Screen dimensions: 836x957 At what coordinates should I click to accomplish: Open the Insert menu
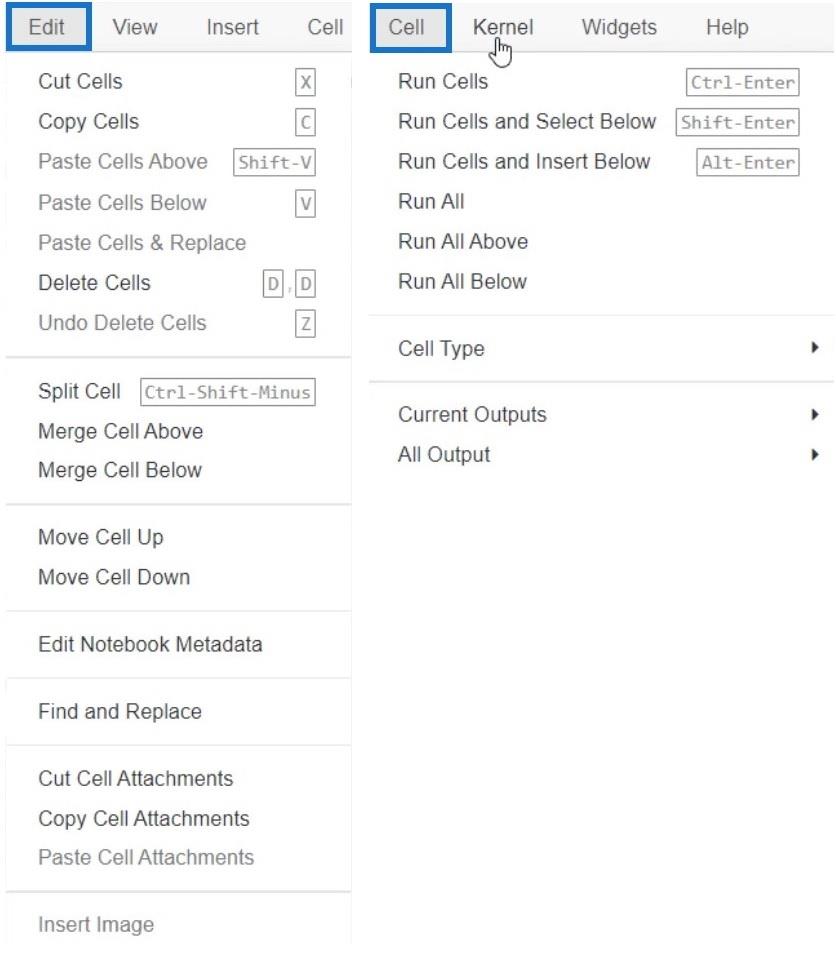tap(232, 27)
